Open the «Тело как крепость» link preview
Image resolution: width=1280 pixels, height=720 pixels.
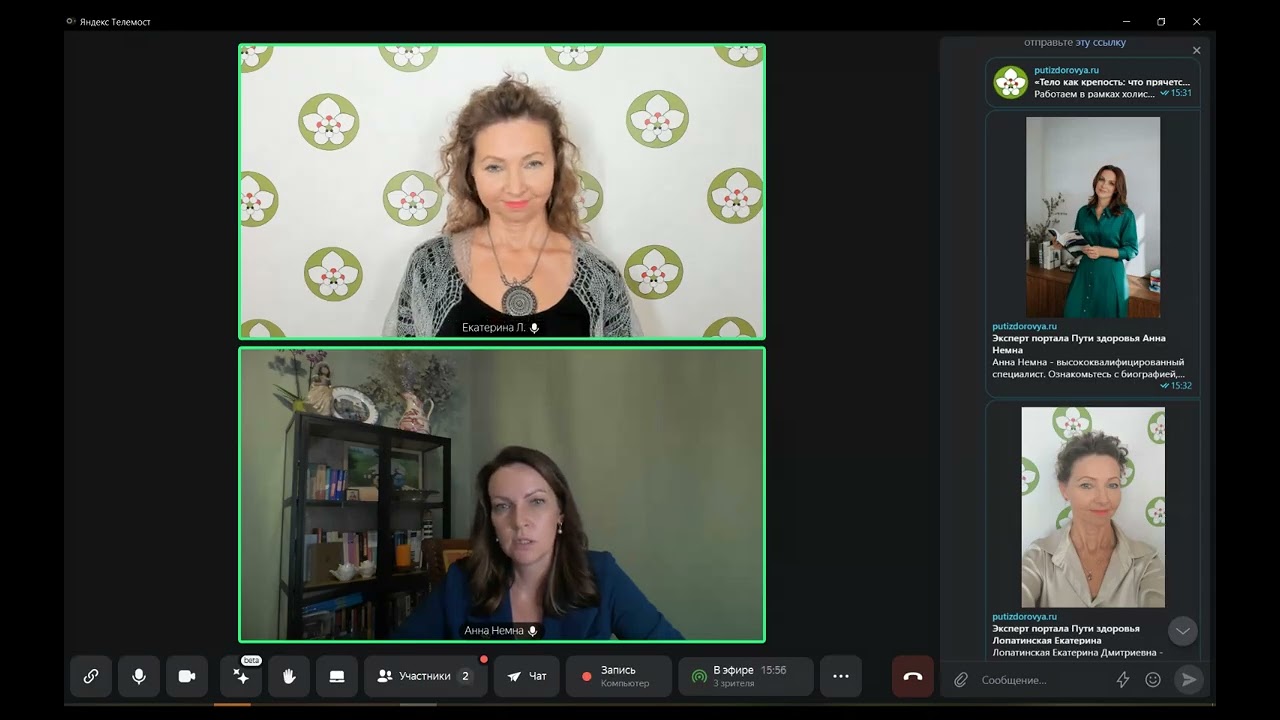pyautogui.click(x=1112, y=82)
